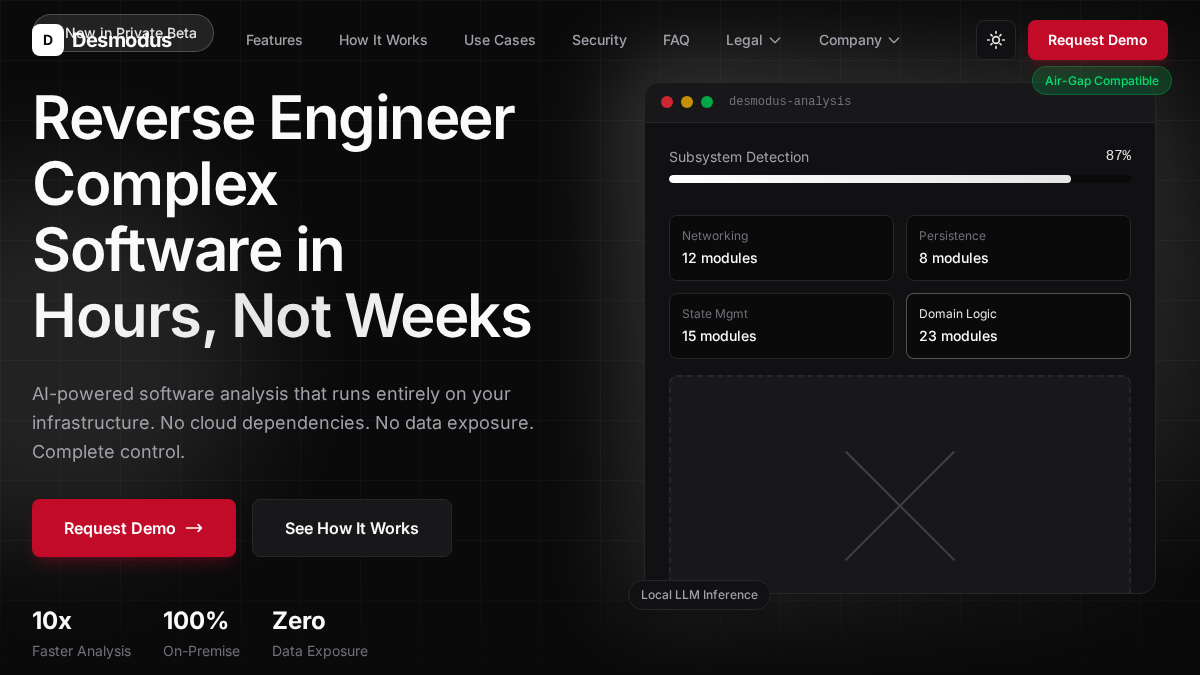The height and width of the screenshot is (675, 1200).
Task: Select the Persistence 8 modules card
Action: [1018, 248]
